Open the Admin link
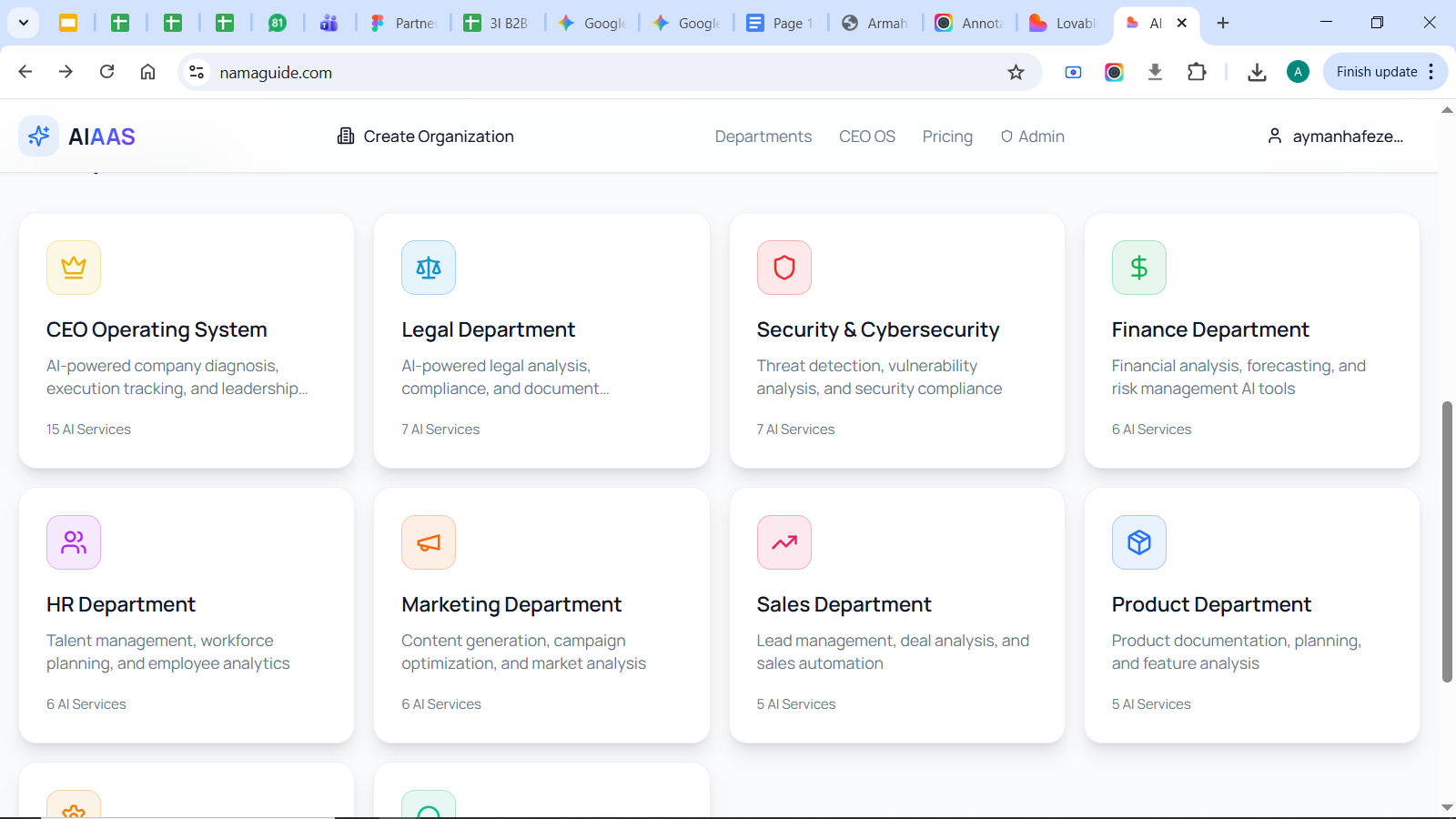 pos(1032,136)
